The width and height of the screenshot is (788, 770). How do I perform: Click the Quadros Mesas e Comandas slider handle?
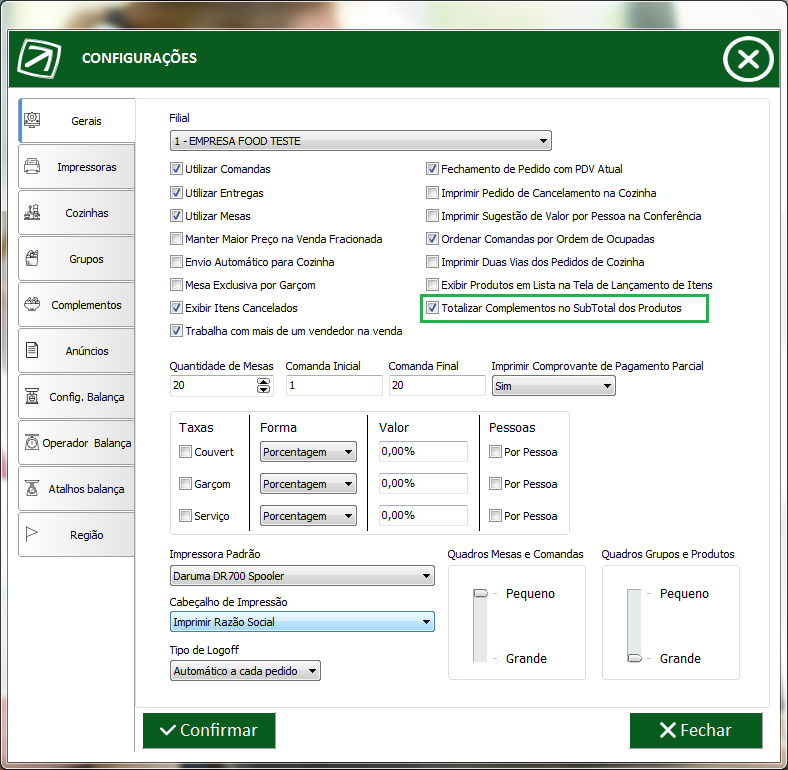point(480,594)
